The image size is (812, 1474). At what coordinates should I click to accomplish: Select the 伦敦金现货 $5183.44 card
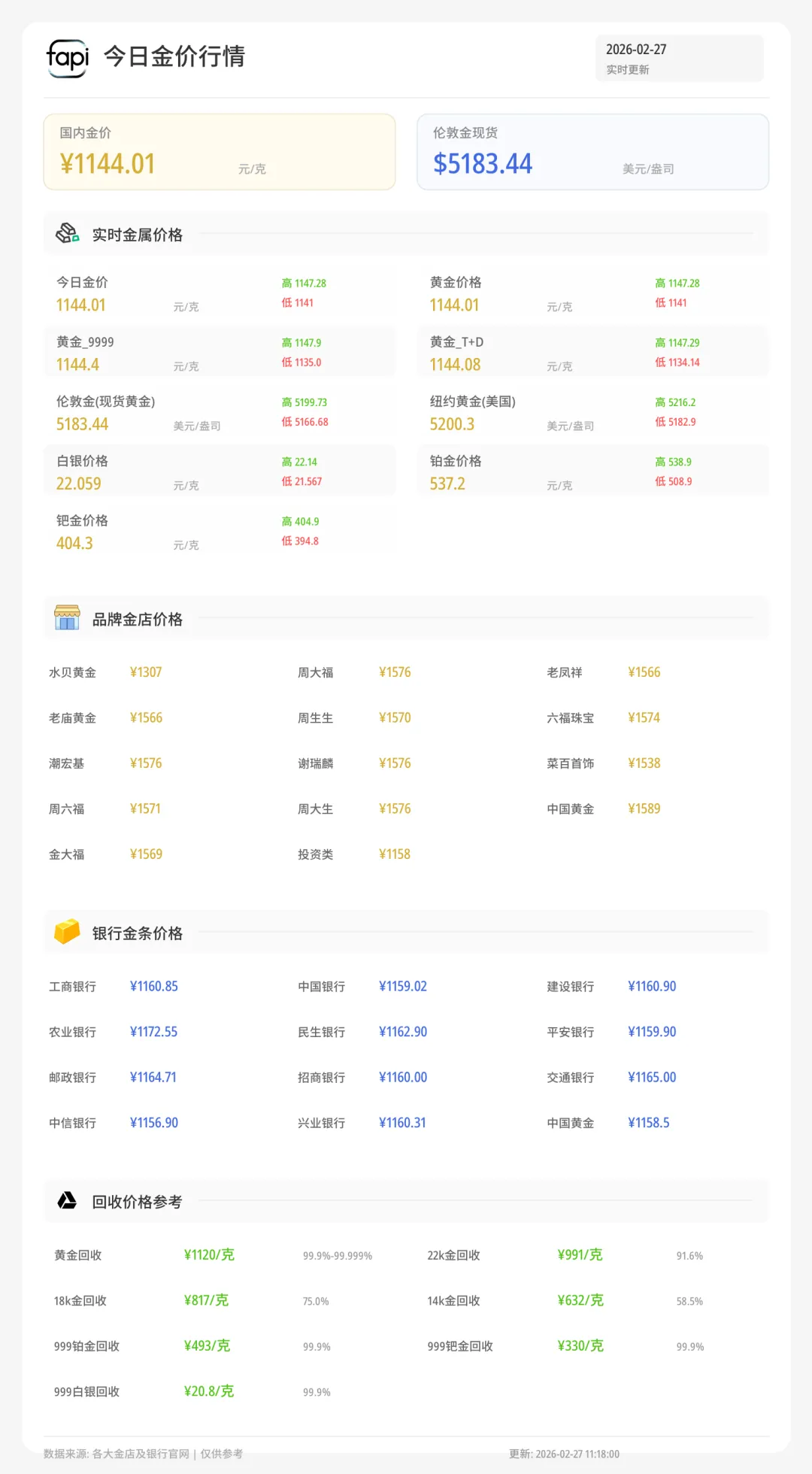(x=593, y=152)
